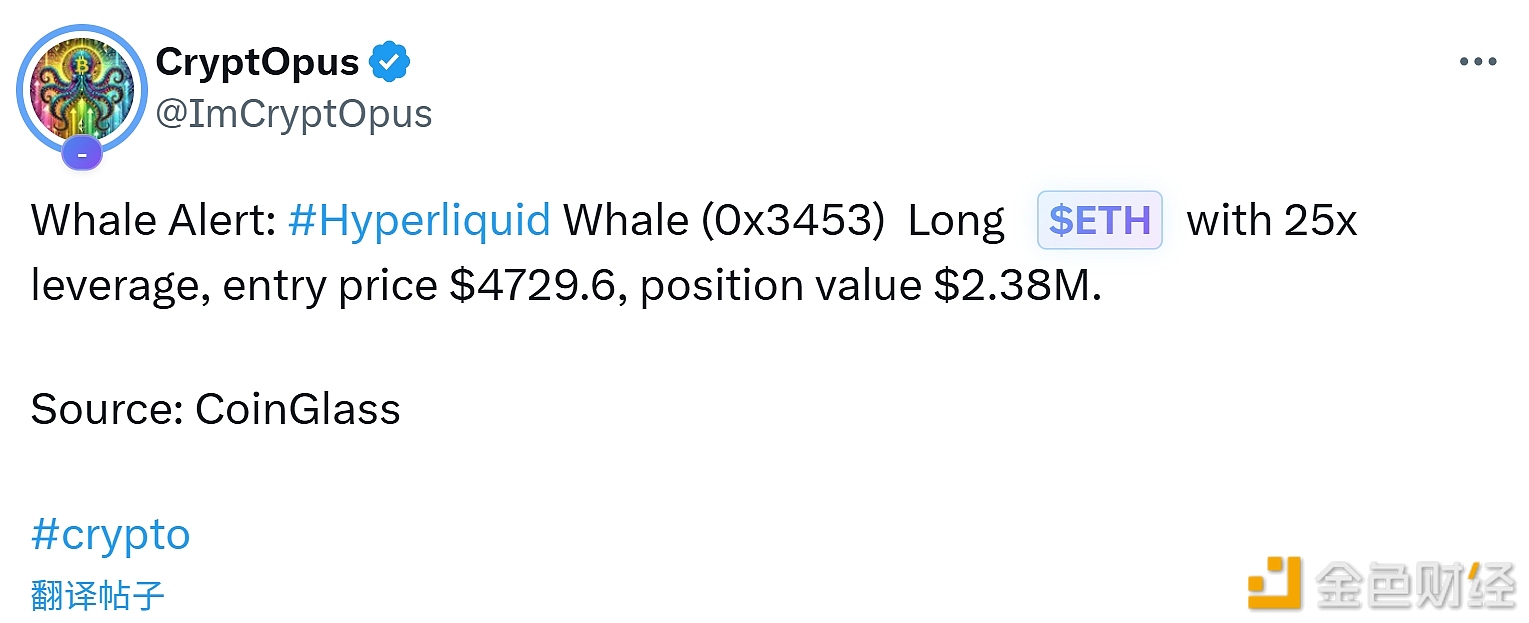Click the blue verified checkmark badge
This screenshot has width=1529, height=623.
[390, 63]
